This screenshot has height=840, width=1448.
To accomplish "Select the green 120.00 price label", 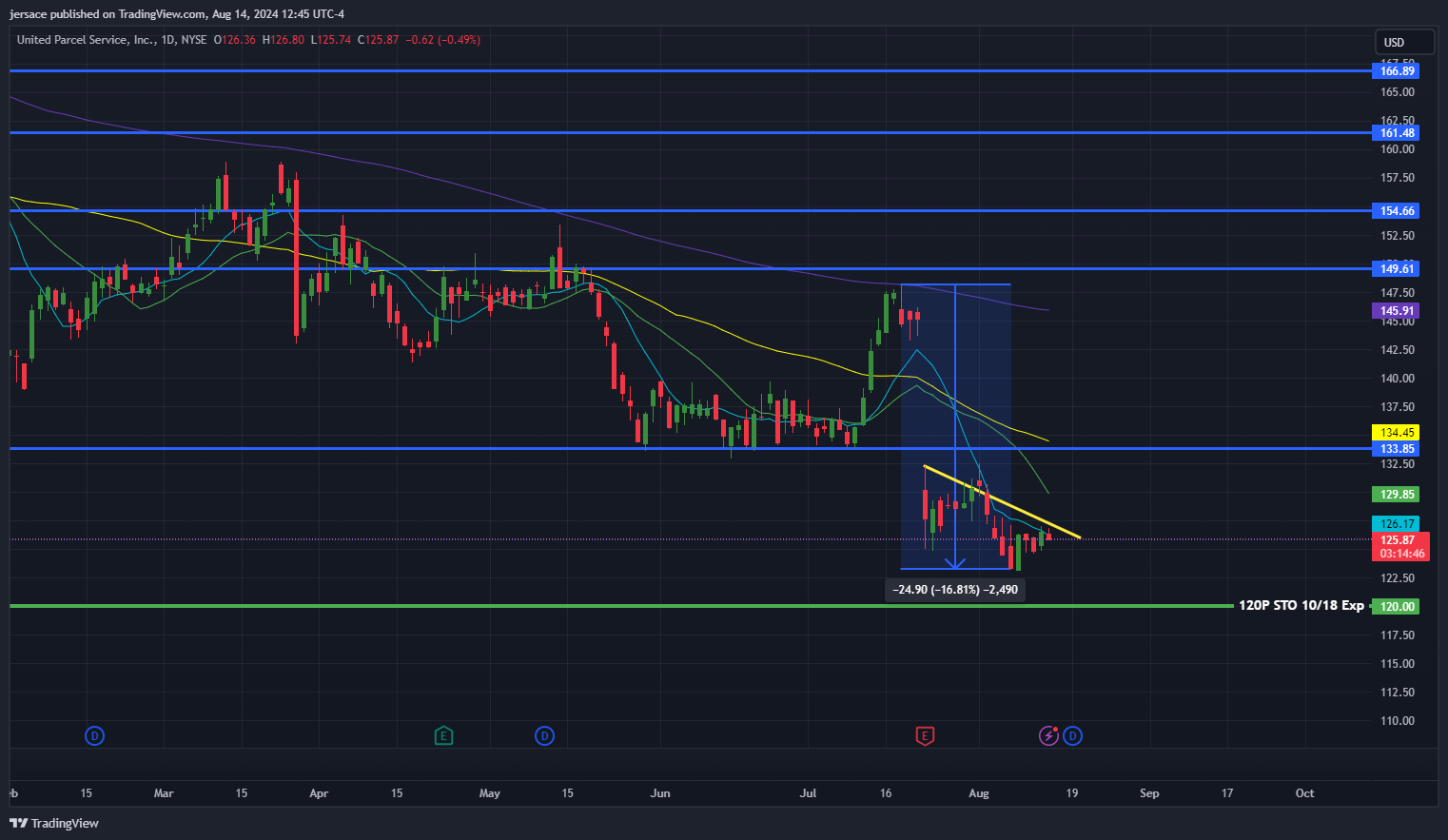I will tap(1397, 606).
